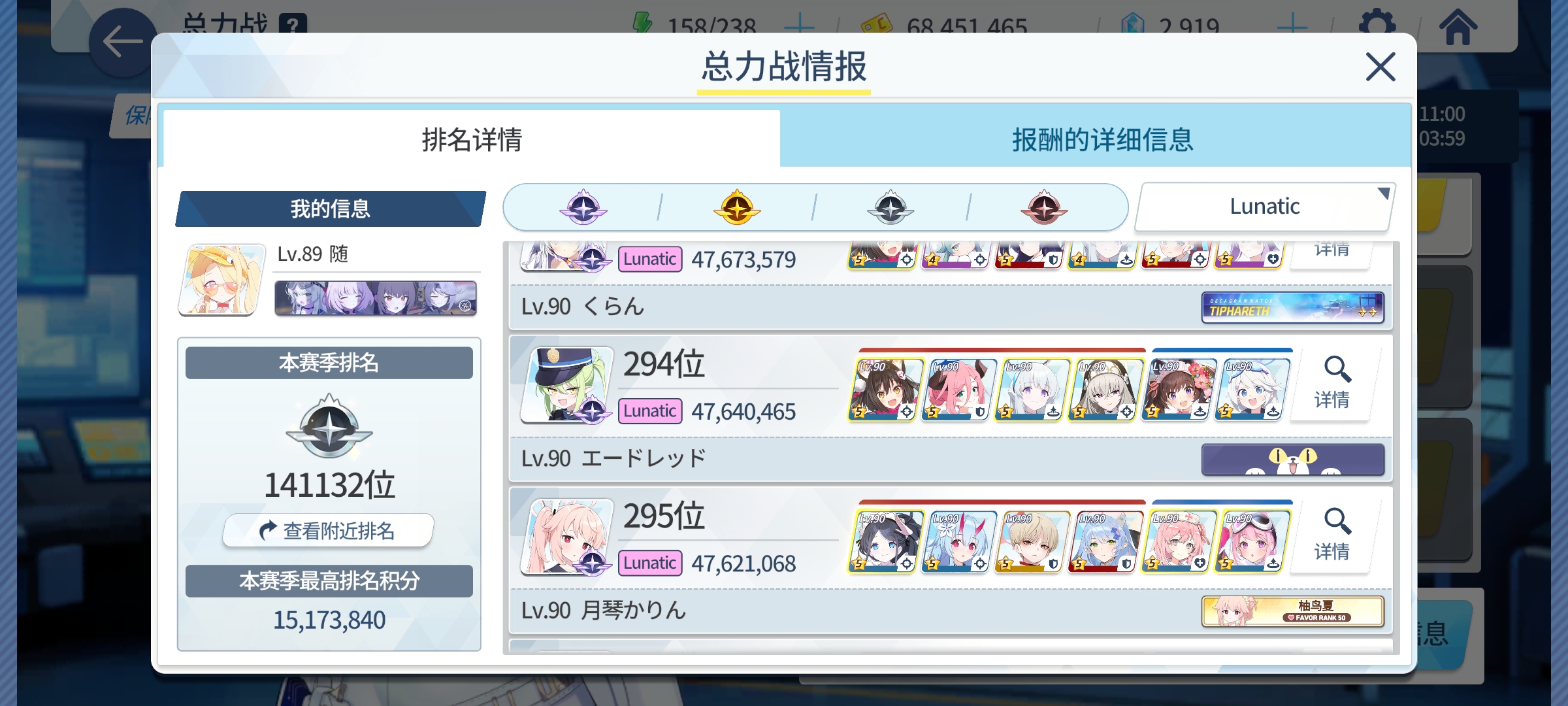Image resolution: width=1568 pixels, height=706 pixels.
Task: Tap 月琴かりん player avatar thumbnail
Action: (567, 537)
